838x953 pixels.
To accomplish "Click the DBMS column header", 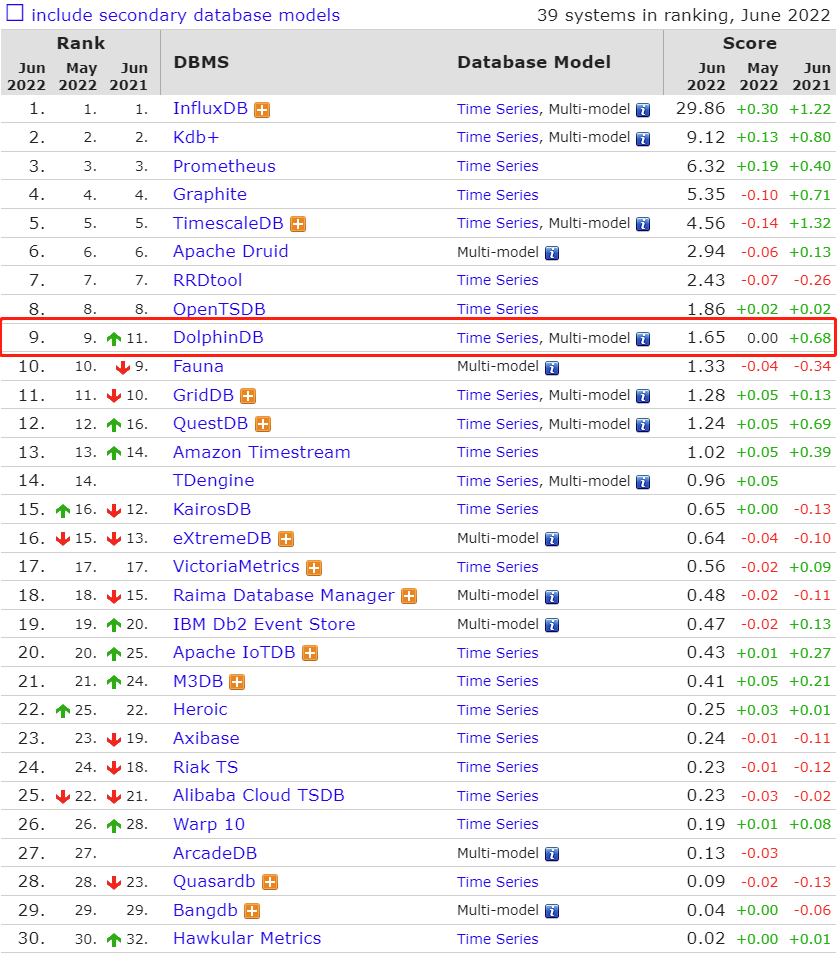I will (201, 62).
